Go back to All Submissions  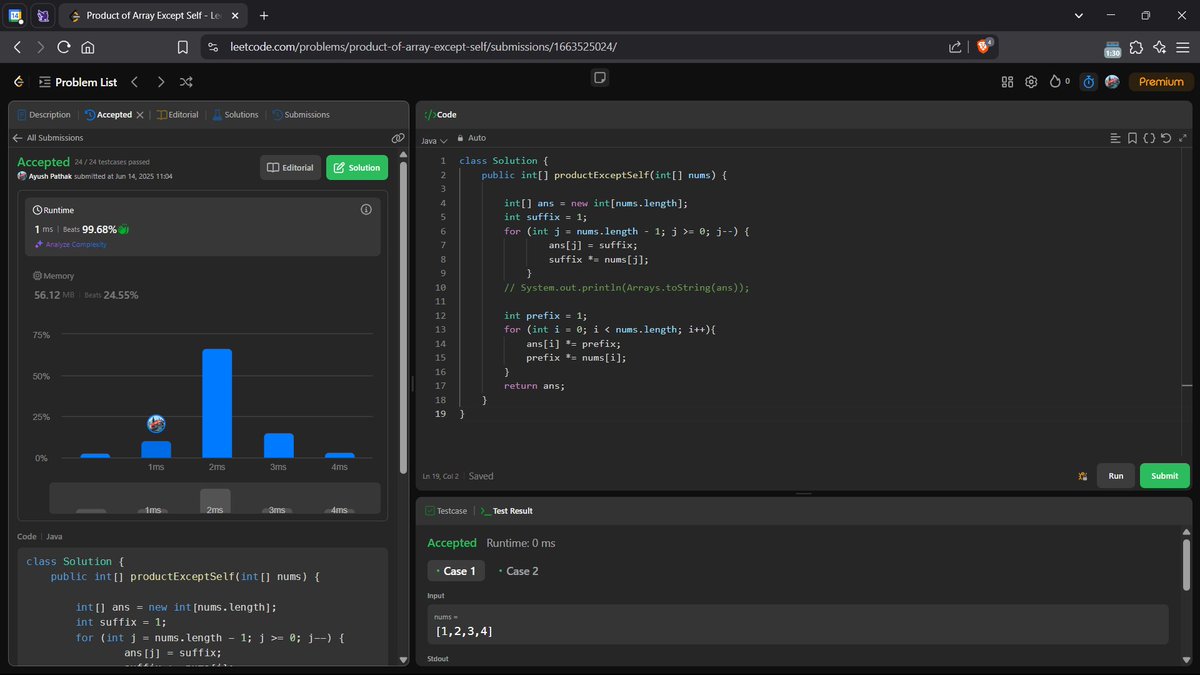48,138
